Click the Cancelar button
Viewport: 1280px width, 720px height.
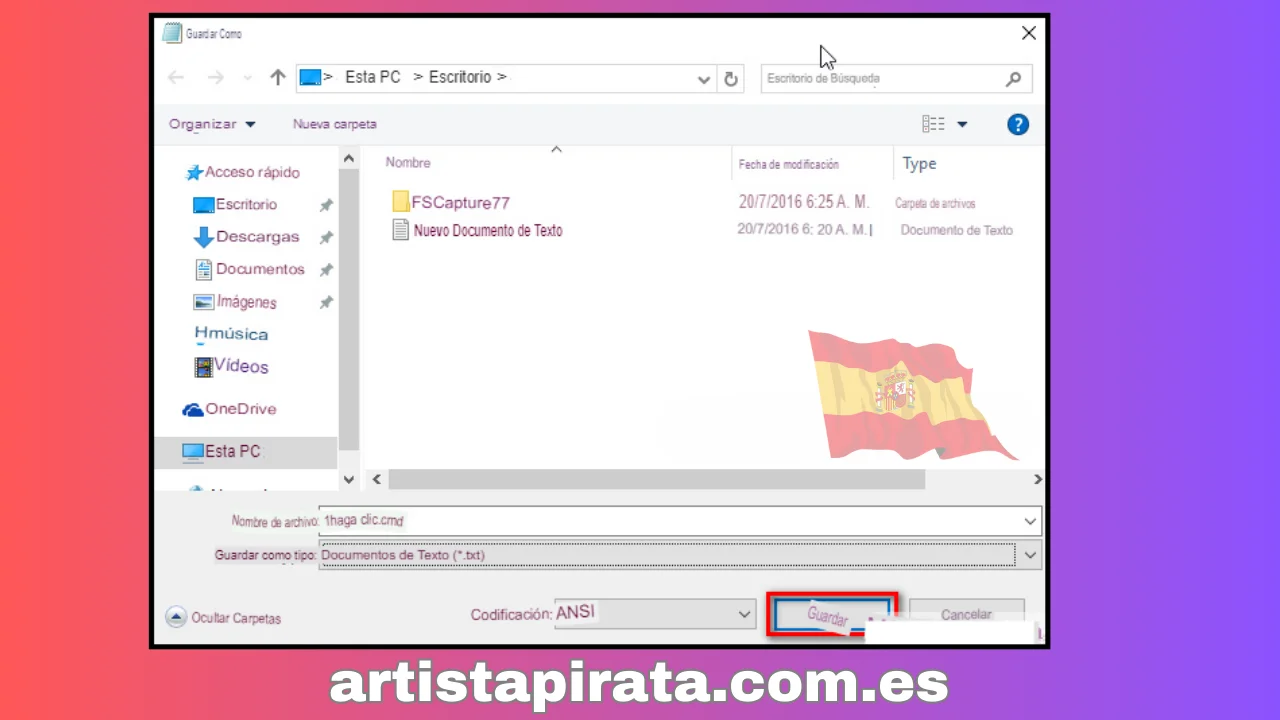pyautogui.click(x=966, y=614)
